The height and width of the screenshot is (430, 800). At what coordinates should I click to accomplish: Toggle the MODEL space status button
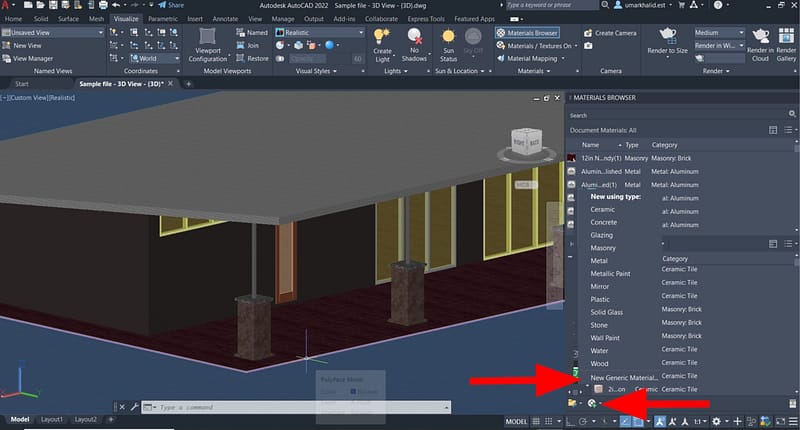point(516,421)
